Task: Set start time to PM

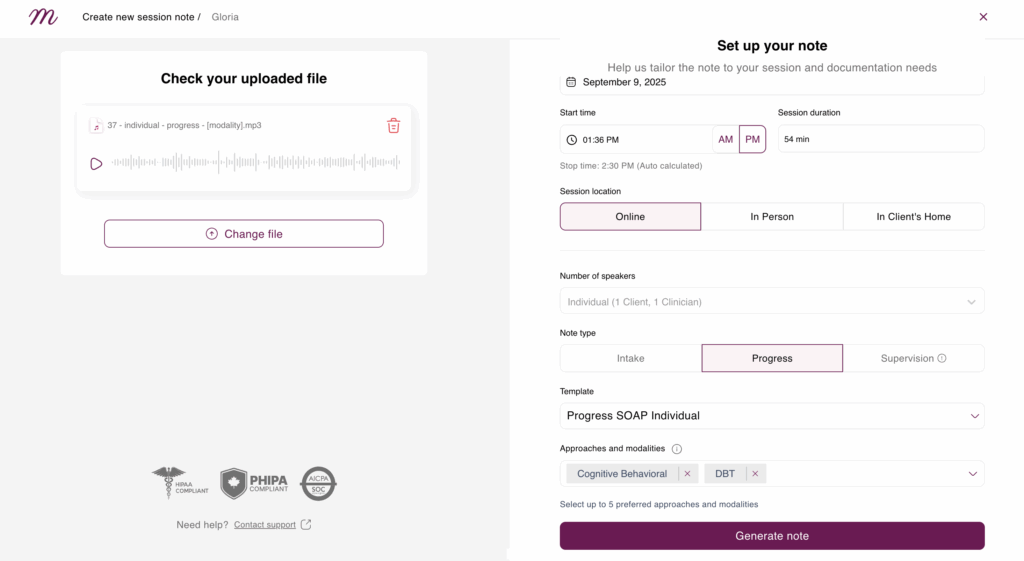Action: point(752,139)
